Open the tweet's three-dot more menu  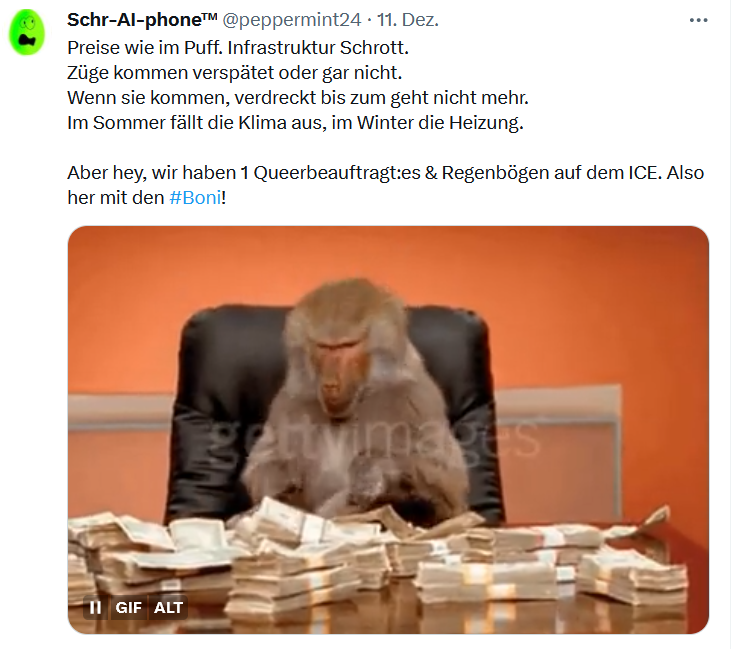click(698, 20)
